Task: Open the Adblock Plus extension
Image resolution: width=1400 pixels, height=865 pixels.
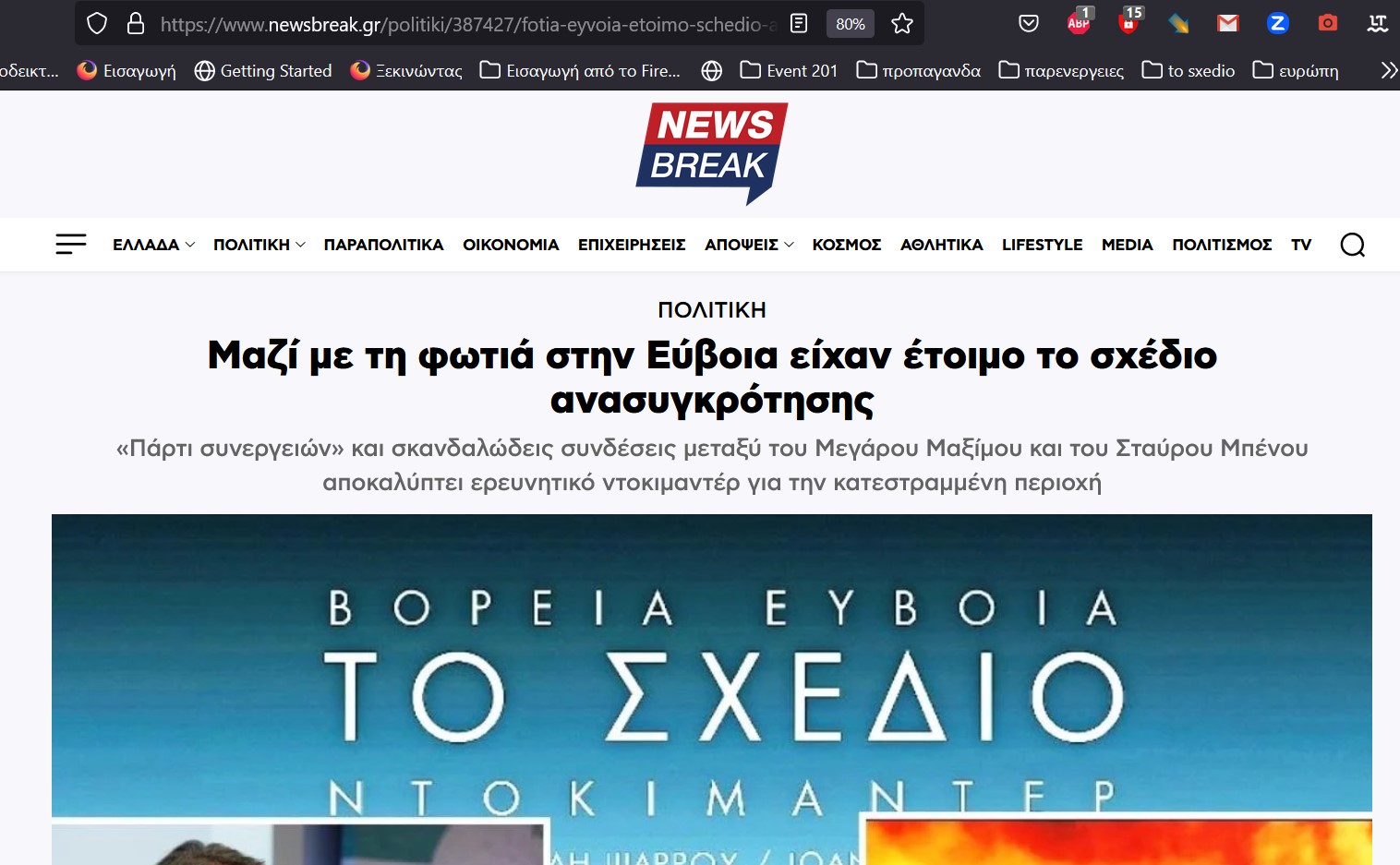Action: click(x=1079, y=23)
